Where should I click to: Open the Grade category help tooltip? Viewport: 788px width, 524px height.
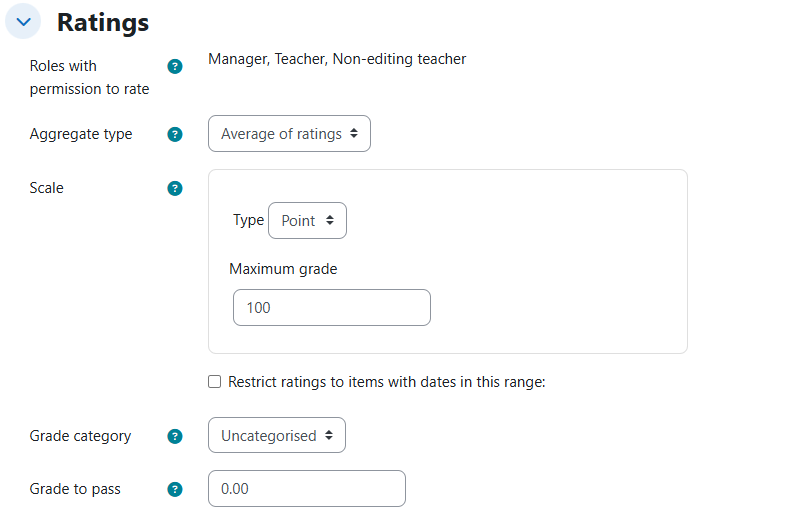point(175,436)
